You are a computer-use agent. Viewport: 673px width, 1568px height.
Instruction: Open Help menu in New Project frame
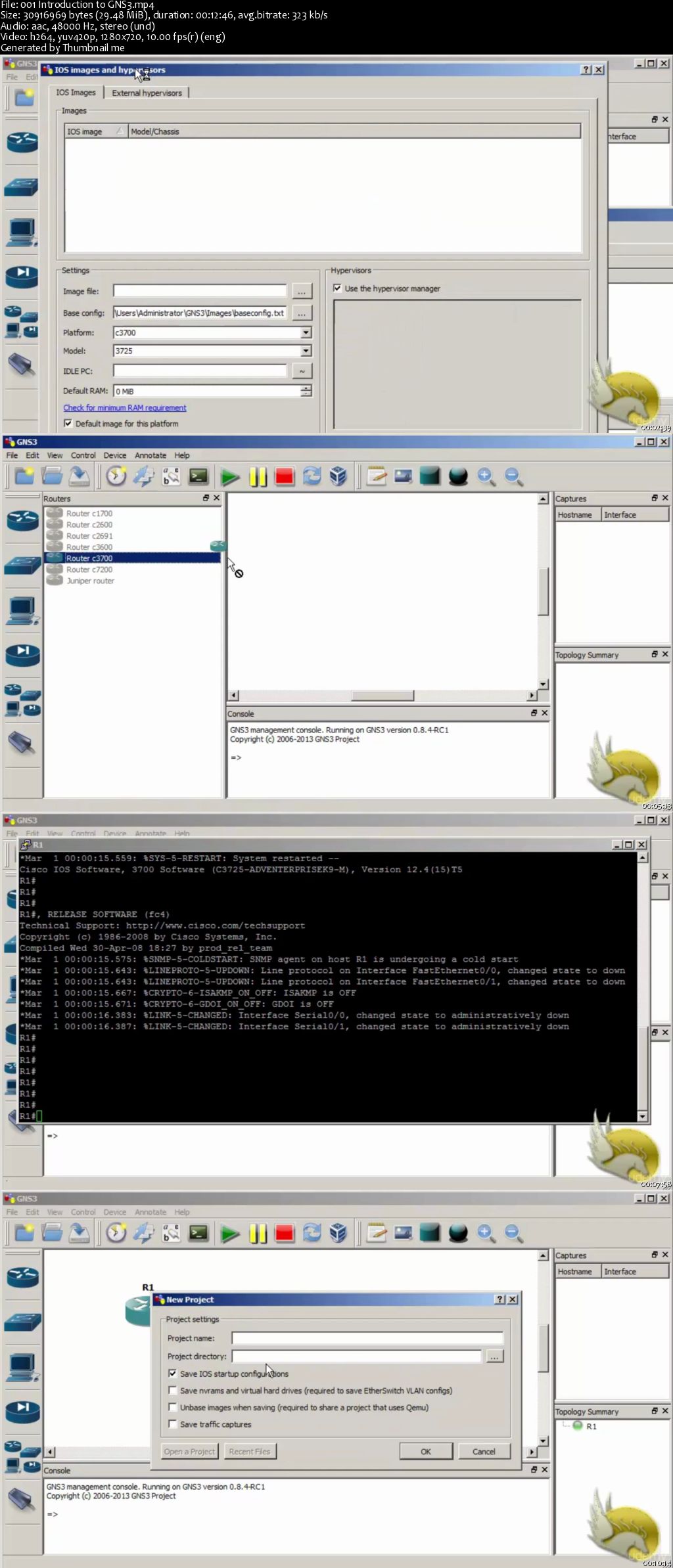coord(182,1212)
